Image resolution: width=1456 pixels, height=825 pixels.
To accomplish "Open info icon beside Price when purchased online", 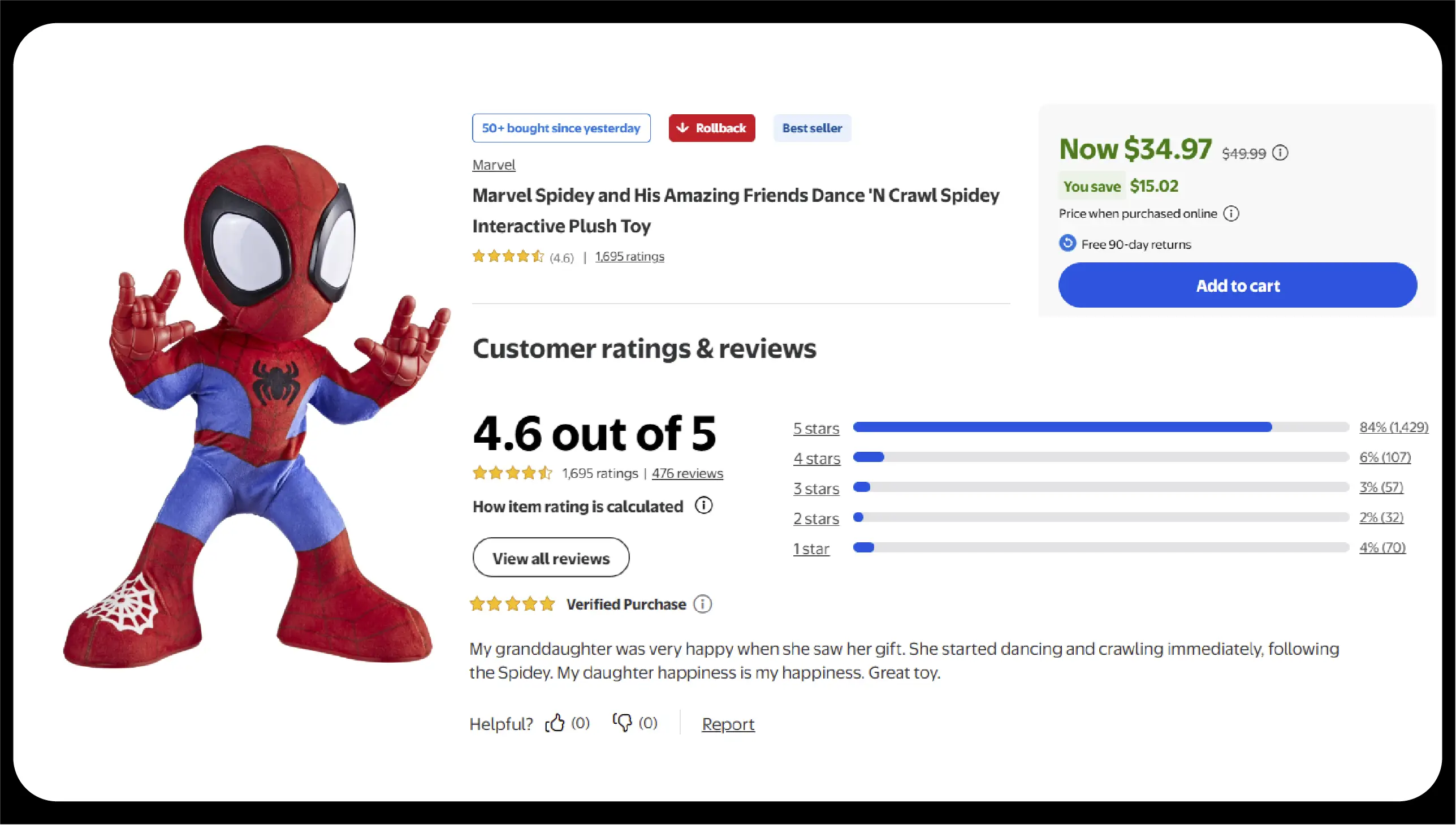I will point(1231,214).
